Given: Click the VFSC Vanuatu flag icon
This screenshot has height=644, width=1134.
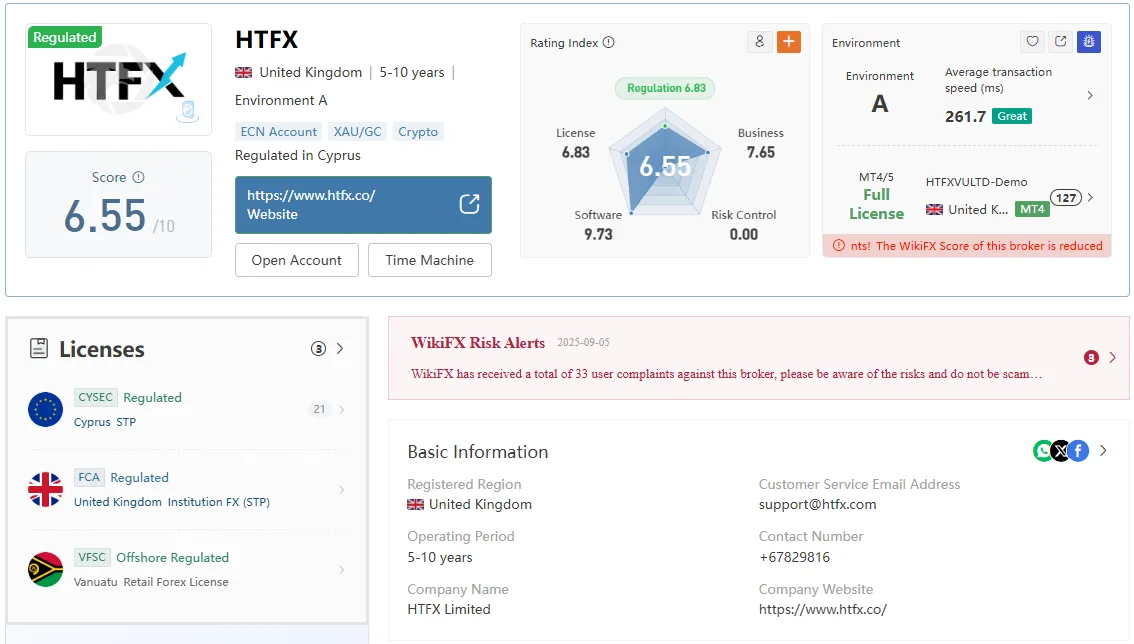Looking at the screenshot, I should click(x=46, y=569).
